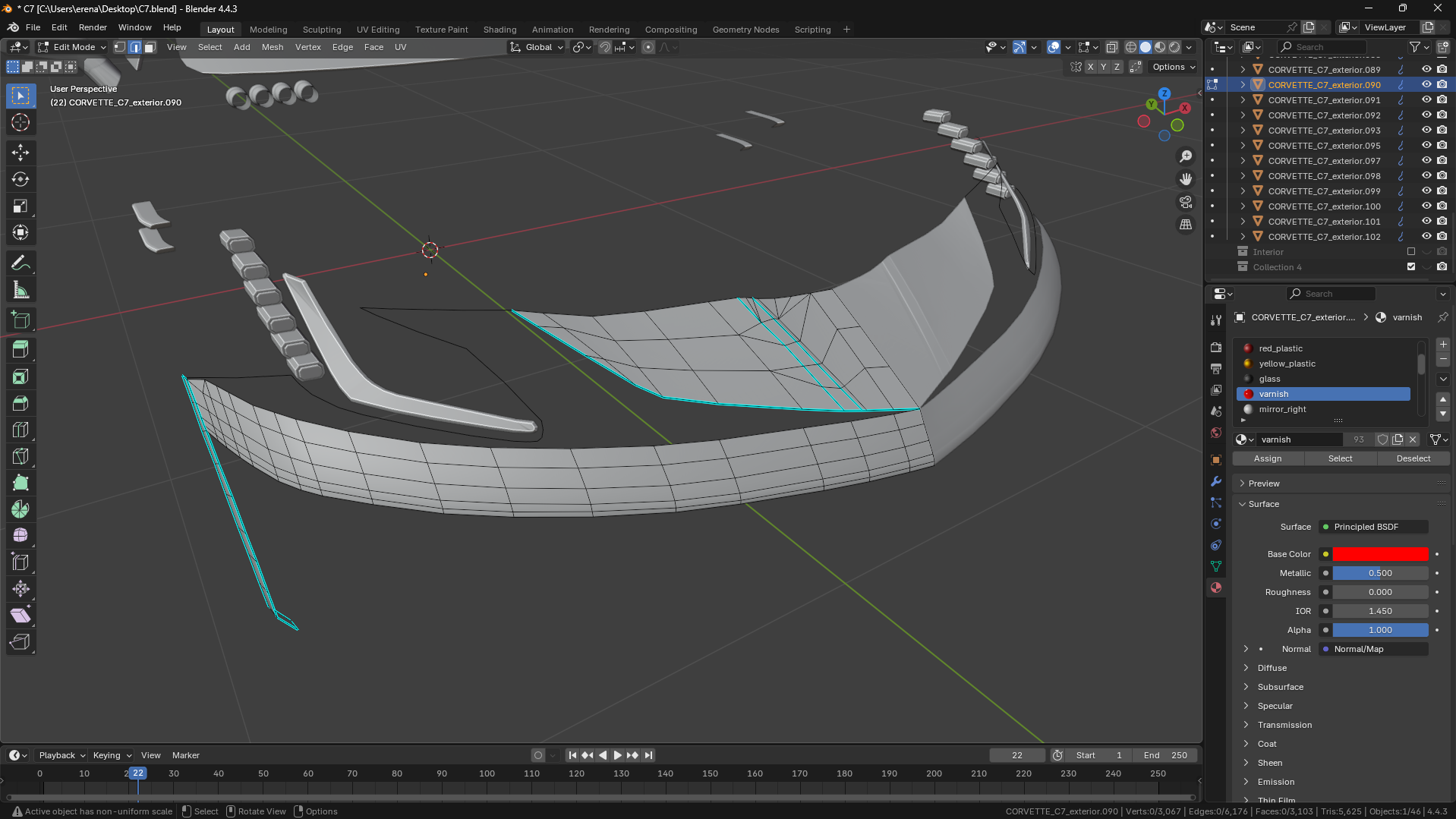This screenshot has width=1456, height=819.
Task: Select the Edge Slide tool
Action: (x=20, y=562)
